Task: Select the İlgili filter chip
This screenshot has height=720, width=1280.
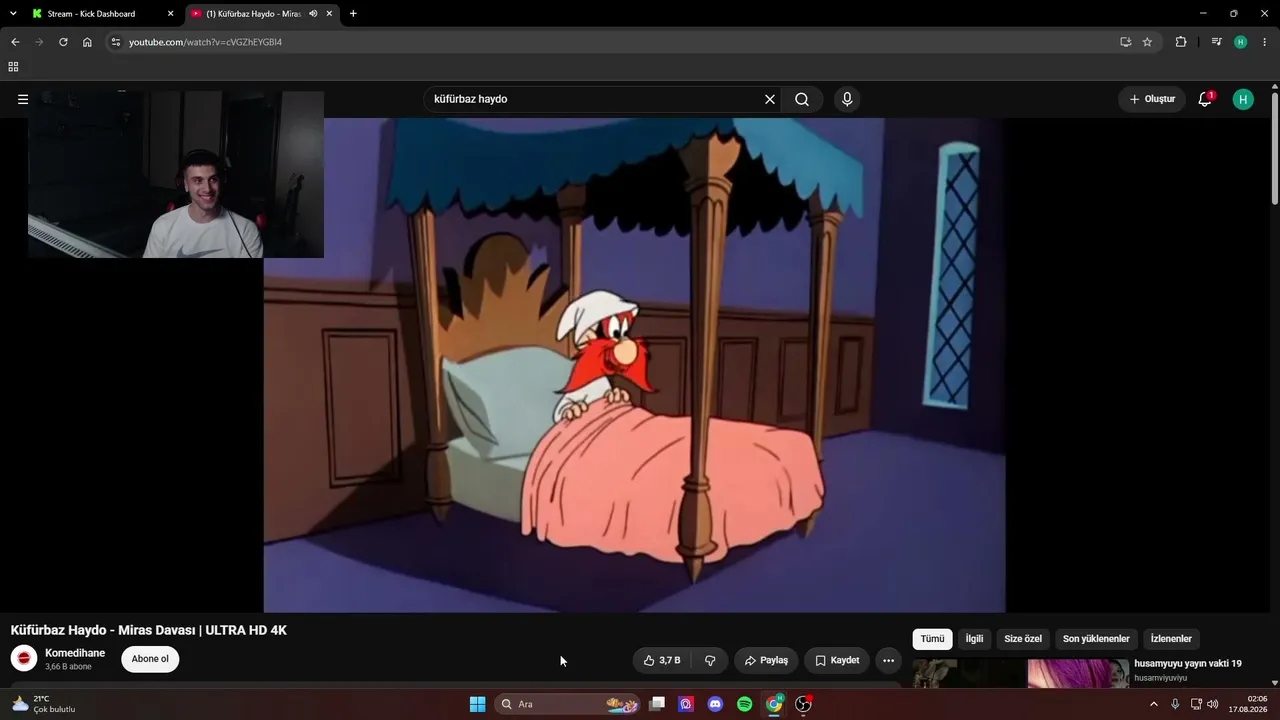Action: [x=974, y=639]
